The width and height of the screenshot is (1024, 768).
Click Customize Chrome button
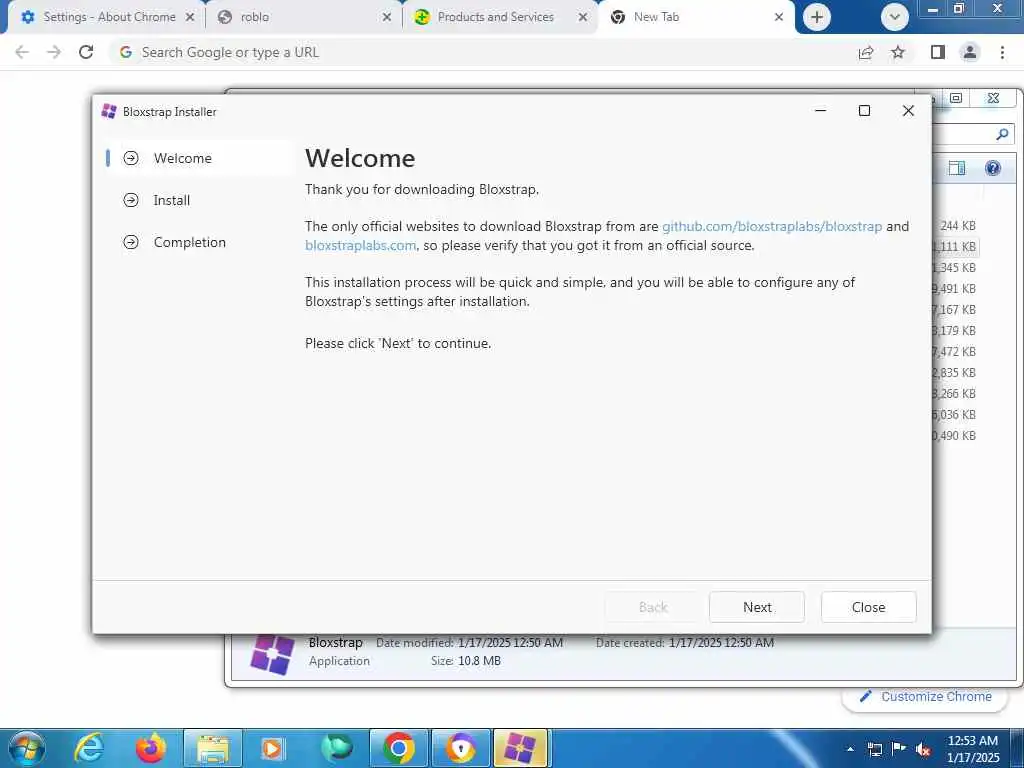coord(926,697)
